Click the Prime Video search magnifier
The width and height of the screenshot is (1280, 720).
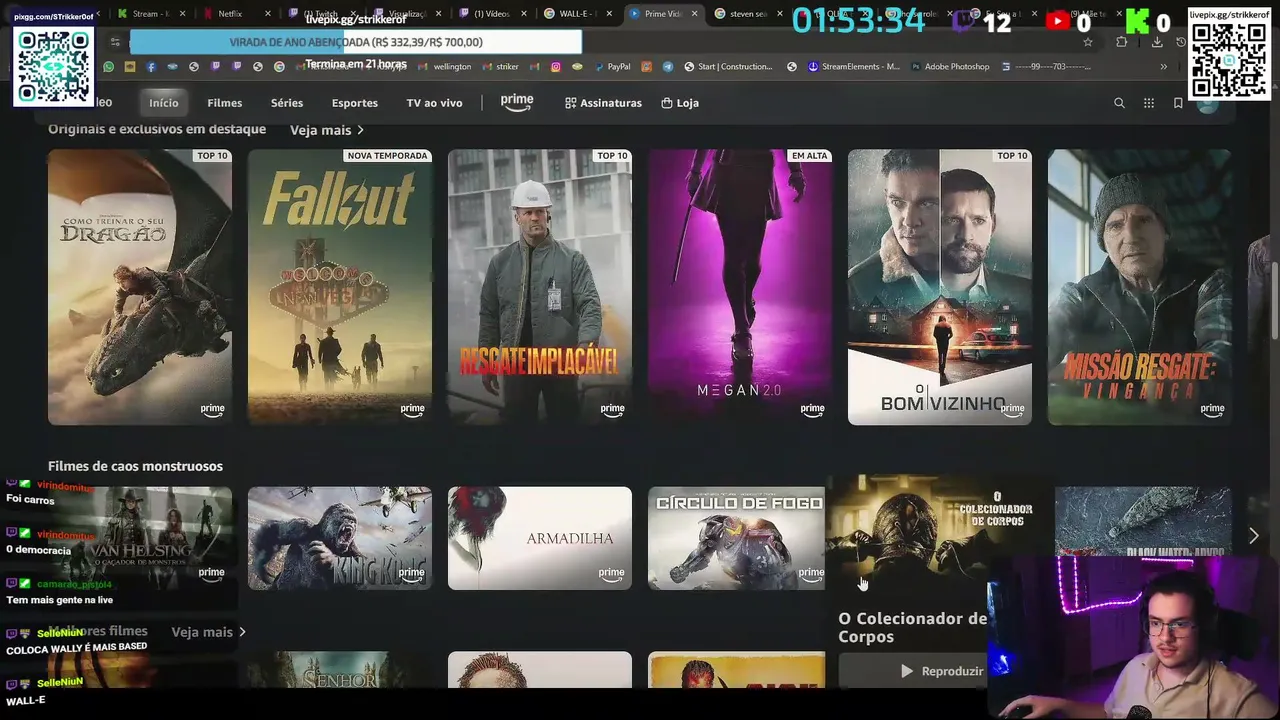coord(1119,103)
